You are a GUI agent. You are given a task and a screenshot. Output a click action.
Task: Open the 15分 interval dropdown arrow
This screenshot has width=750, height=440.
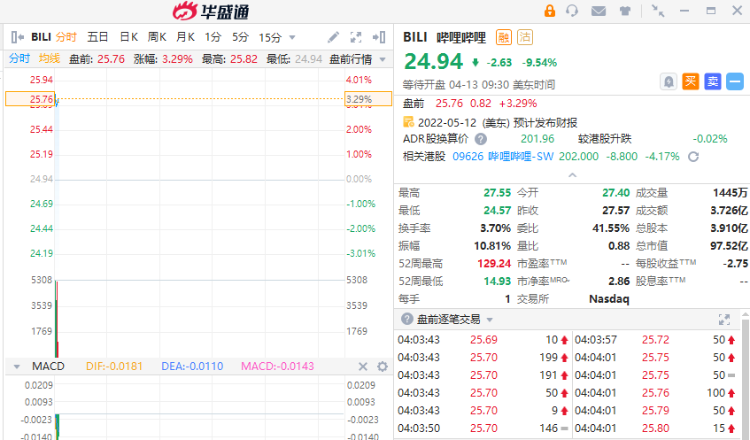[x=290, y=37]
